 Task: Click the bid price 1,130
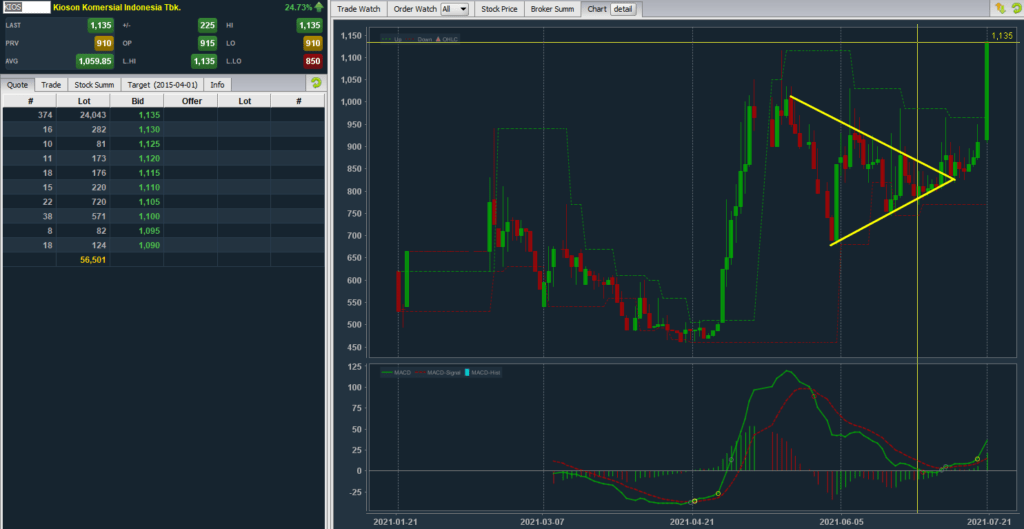[149, 129]
